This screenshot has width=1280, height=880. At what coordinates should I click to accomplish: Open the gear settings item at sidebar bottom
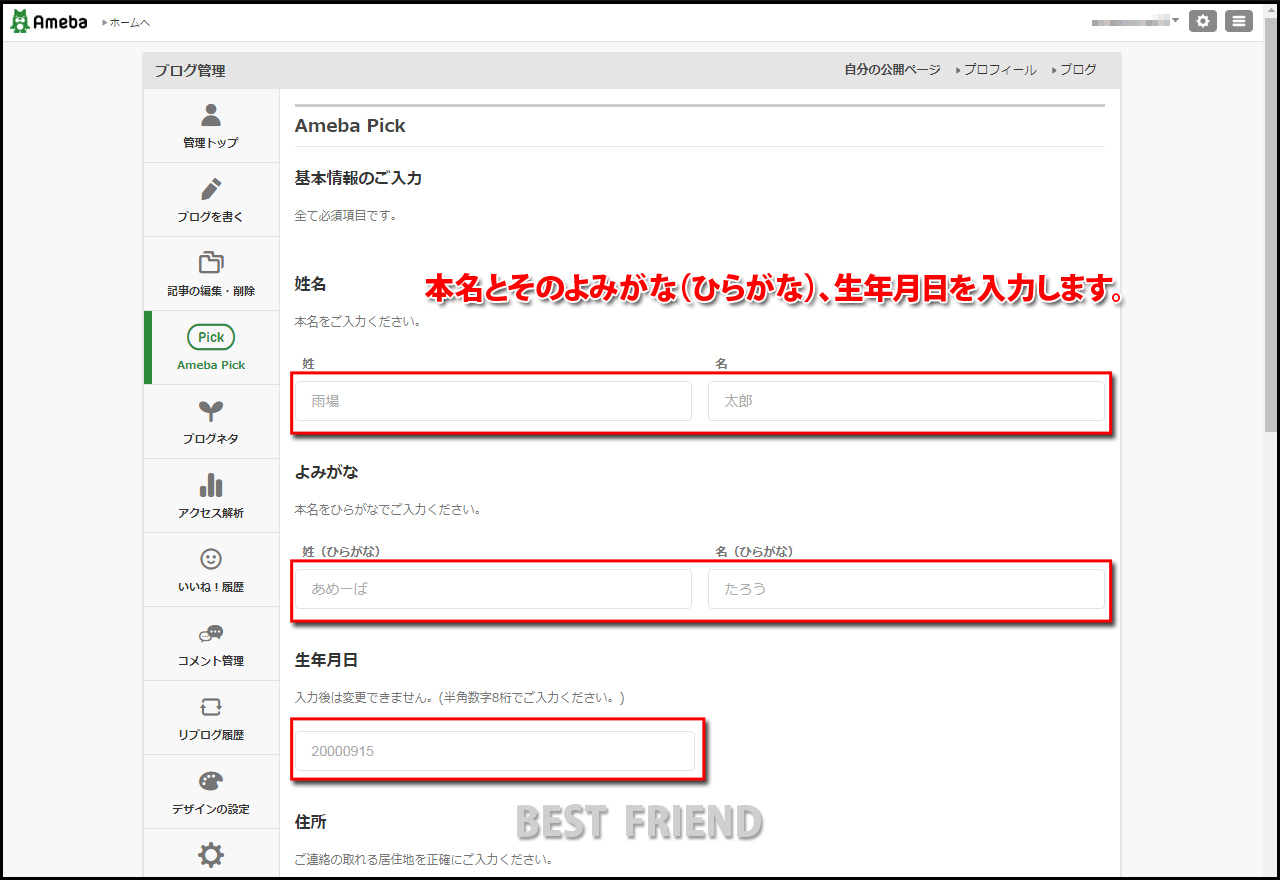pos(211,854)
